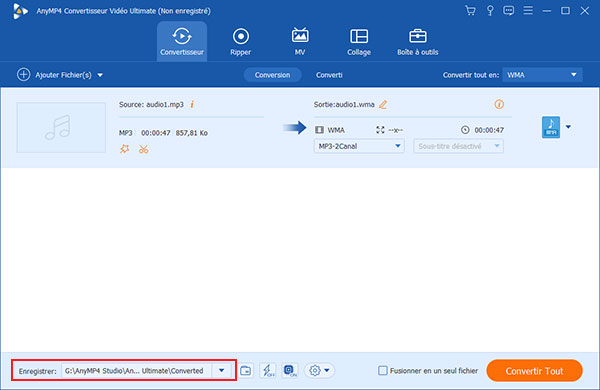Check Fusionner en un seul fichier

point(383,370)
